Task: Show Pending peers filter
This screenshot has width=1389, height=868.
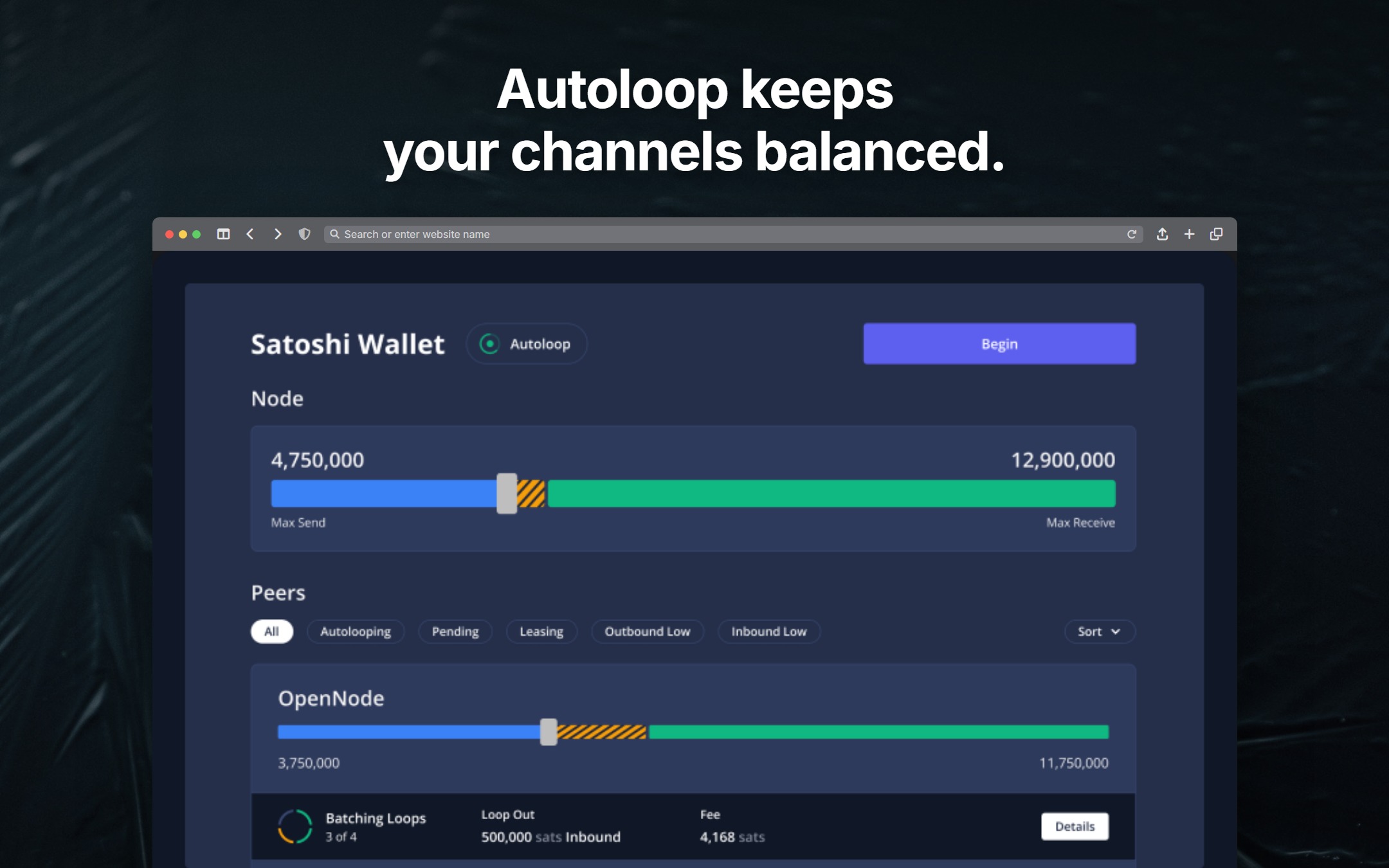Action: (455, 631)
